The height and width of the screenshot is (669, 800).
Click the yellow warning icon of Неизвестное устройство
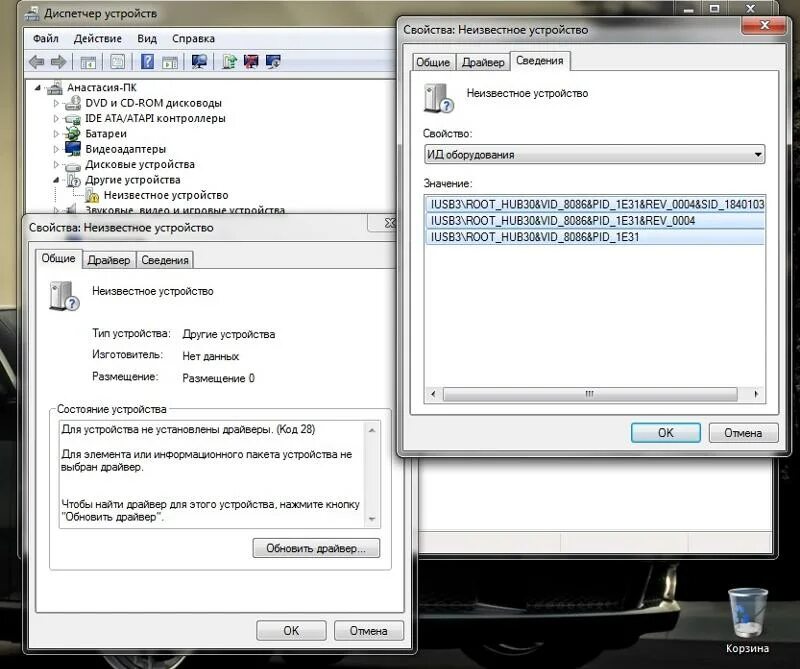click(x=92, y=195)
